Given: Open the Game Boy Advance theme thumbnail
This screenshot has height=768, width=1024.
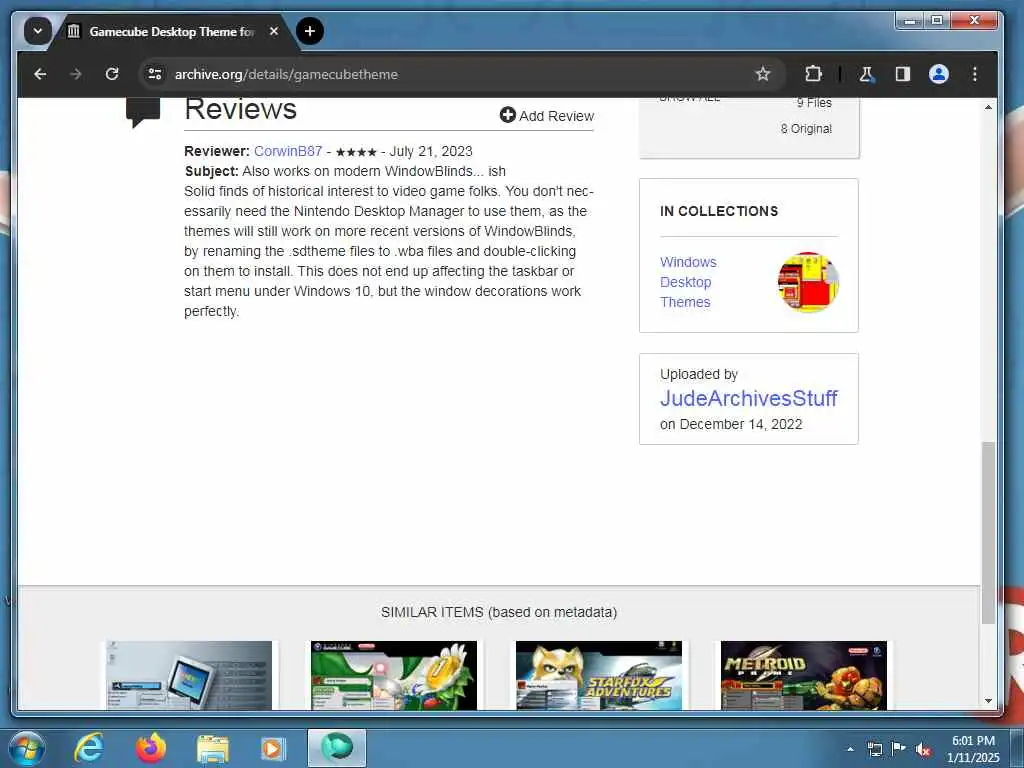Looking at the screenshot, I should point(189,675).
